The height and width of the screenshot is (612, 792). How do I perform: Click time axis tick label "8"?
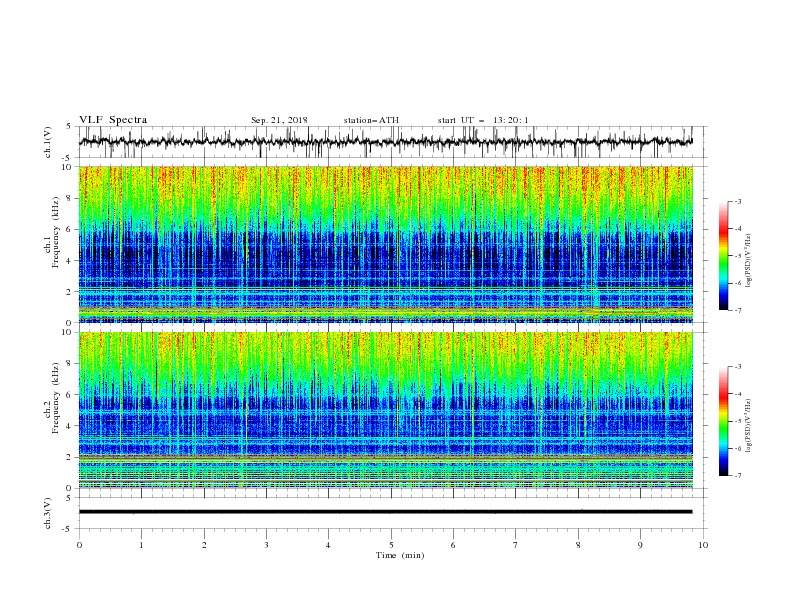tap(578, 545)
